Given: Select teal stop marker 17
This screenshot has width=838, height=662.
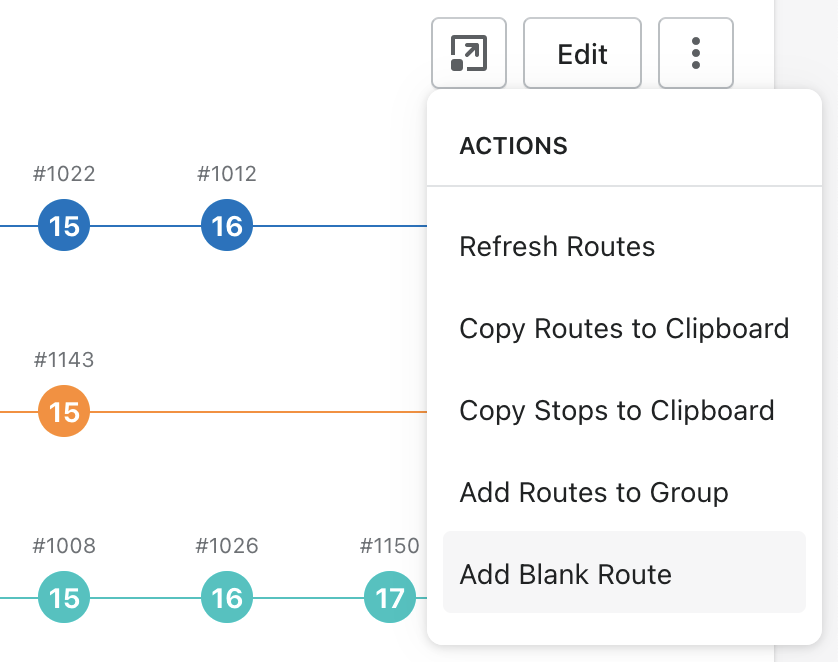Looking at the screenshot, I should 389,598.
